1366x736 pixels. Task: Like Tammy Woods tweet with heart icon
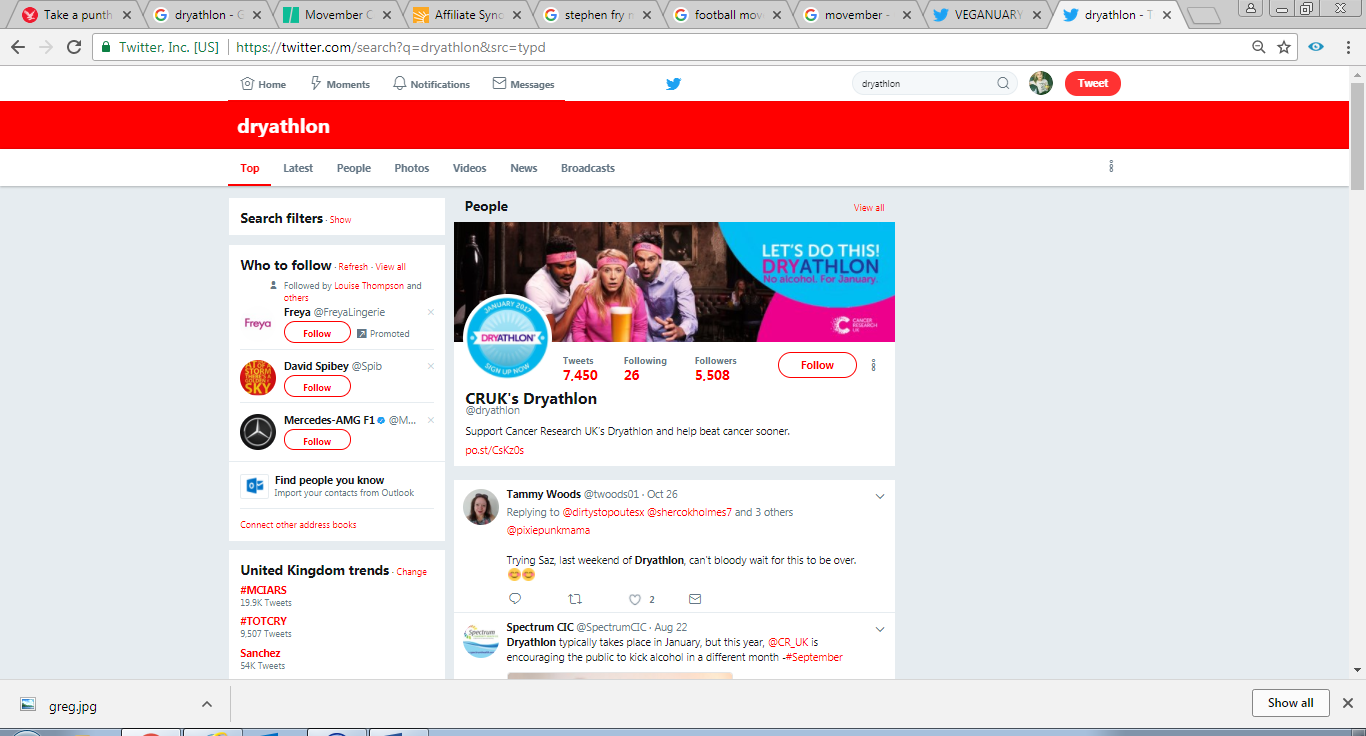click(x=634, y=599)
